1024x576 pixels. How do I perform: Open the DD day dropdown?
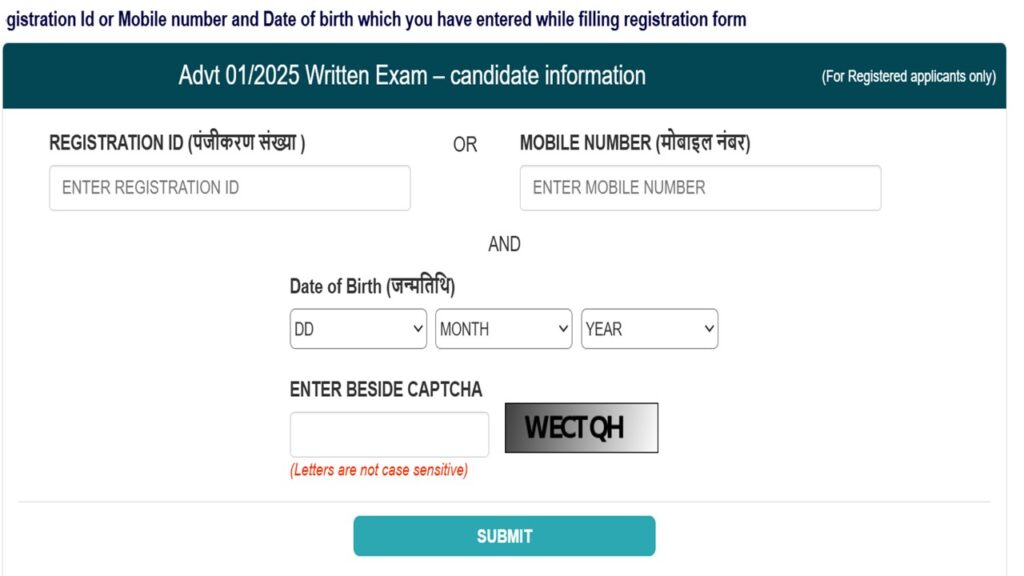click(357, 329)
